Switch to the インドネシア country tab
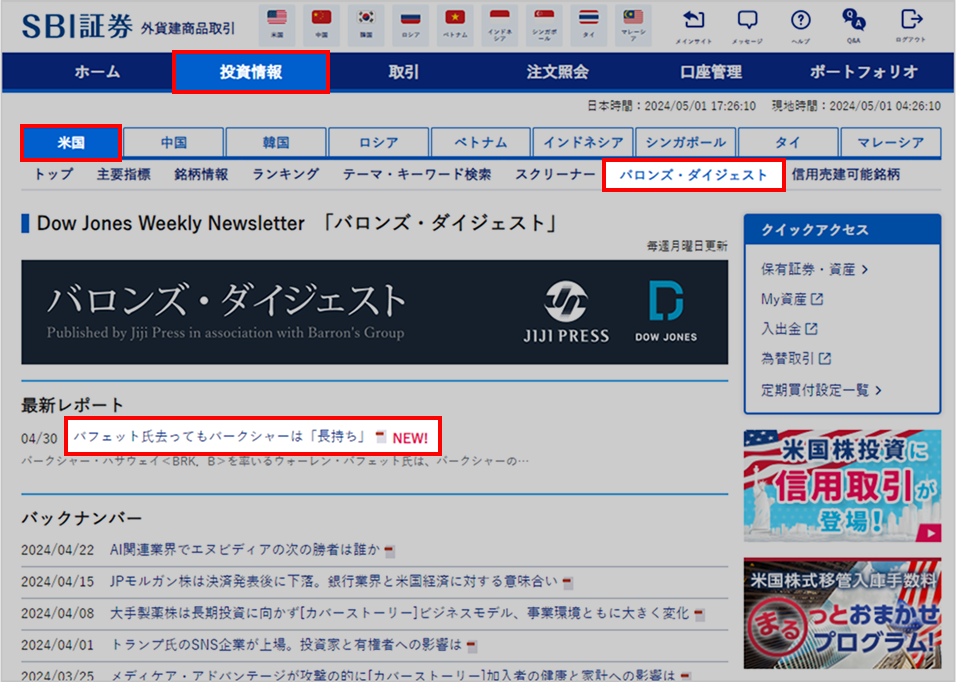956x682 pixels. coord(583,143)
